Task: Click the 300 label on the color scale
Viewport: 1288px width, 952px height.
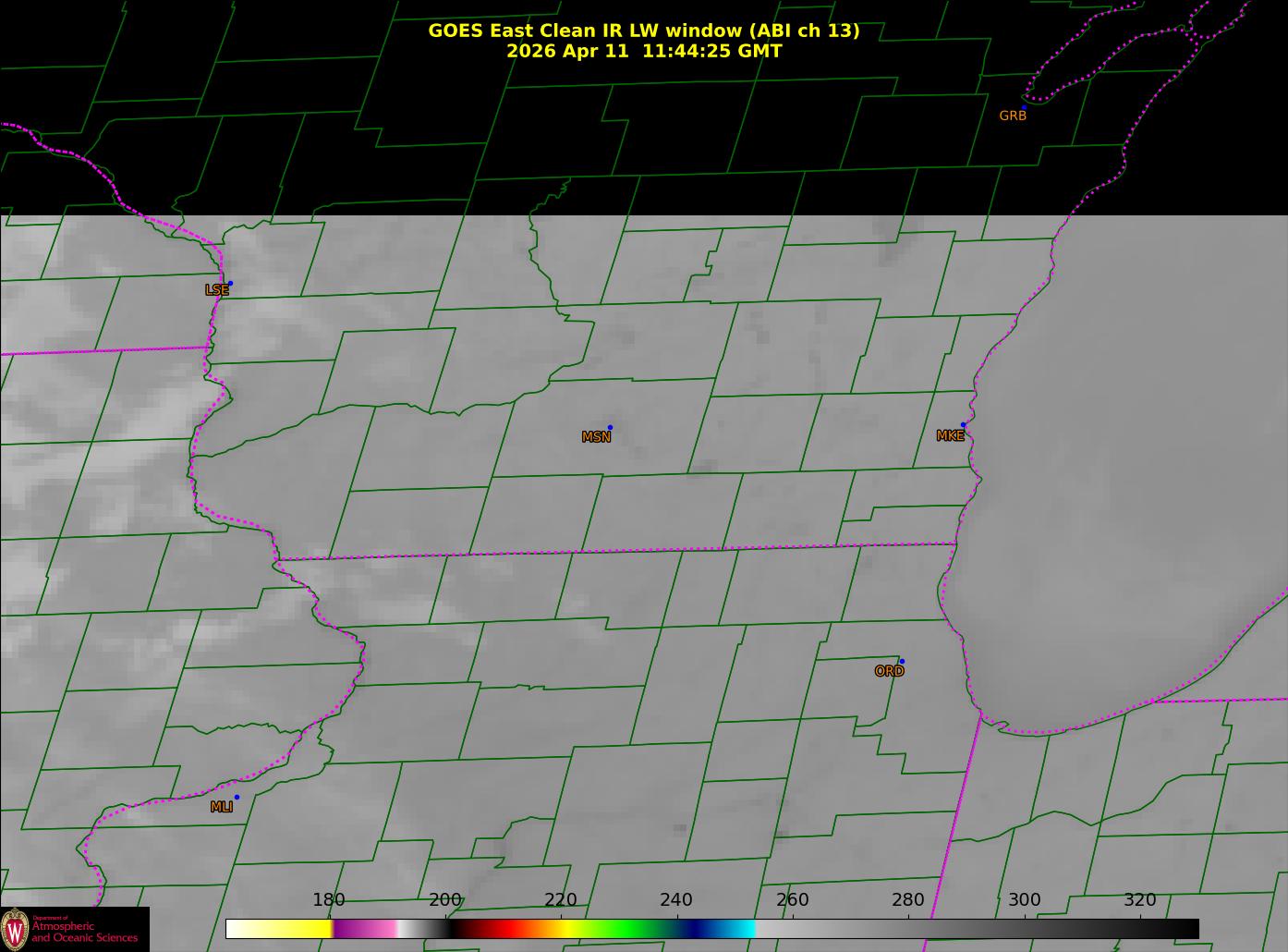Action: 1025,899
